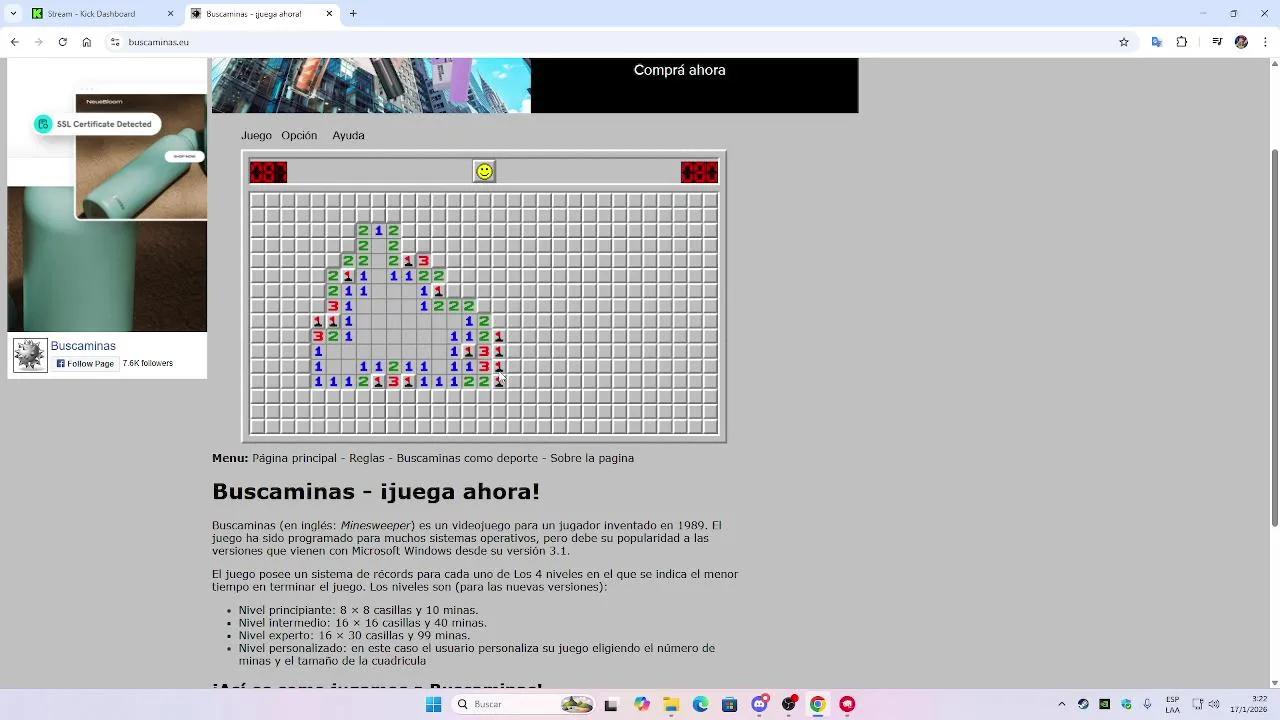This screenshot has width=1280, height=720.
Task: Open Google Chrome from the taskbar
Action: point(818,704)
